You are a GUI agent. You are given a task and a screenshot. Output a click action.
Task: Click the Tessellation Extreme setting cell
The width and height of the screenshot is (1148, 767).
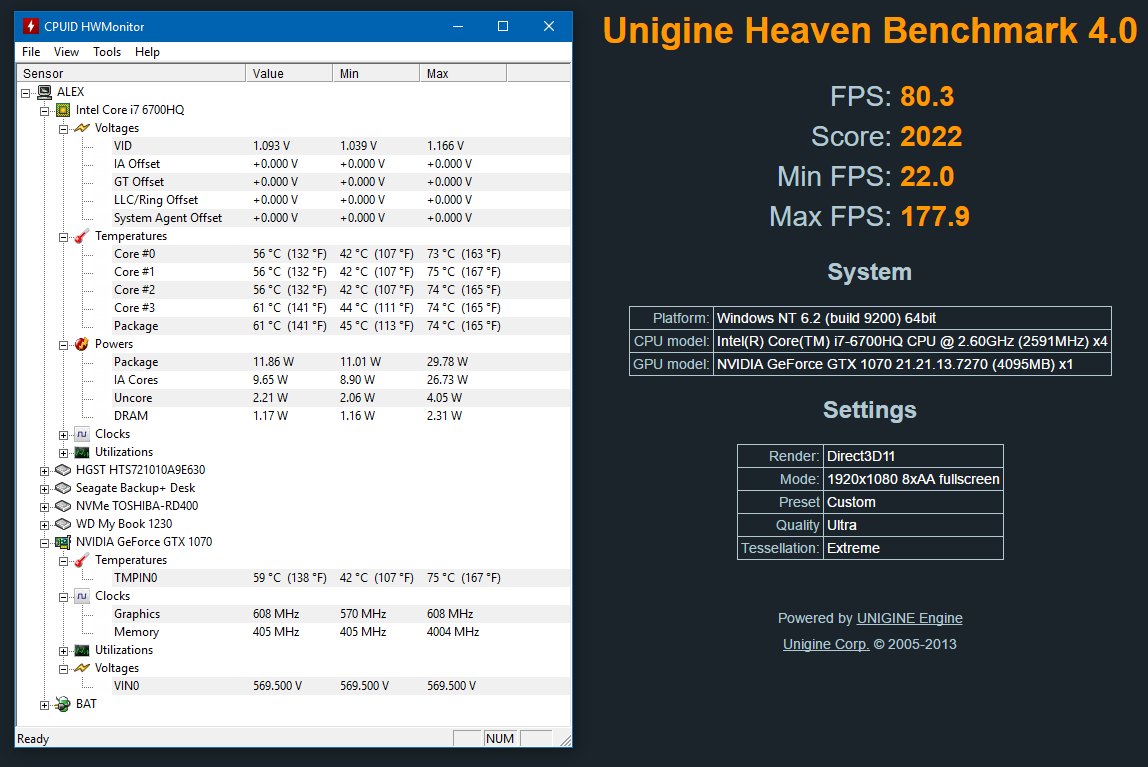coord(913,548)
